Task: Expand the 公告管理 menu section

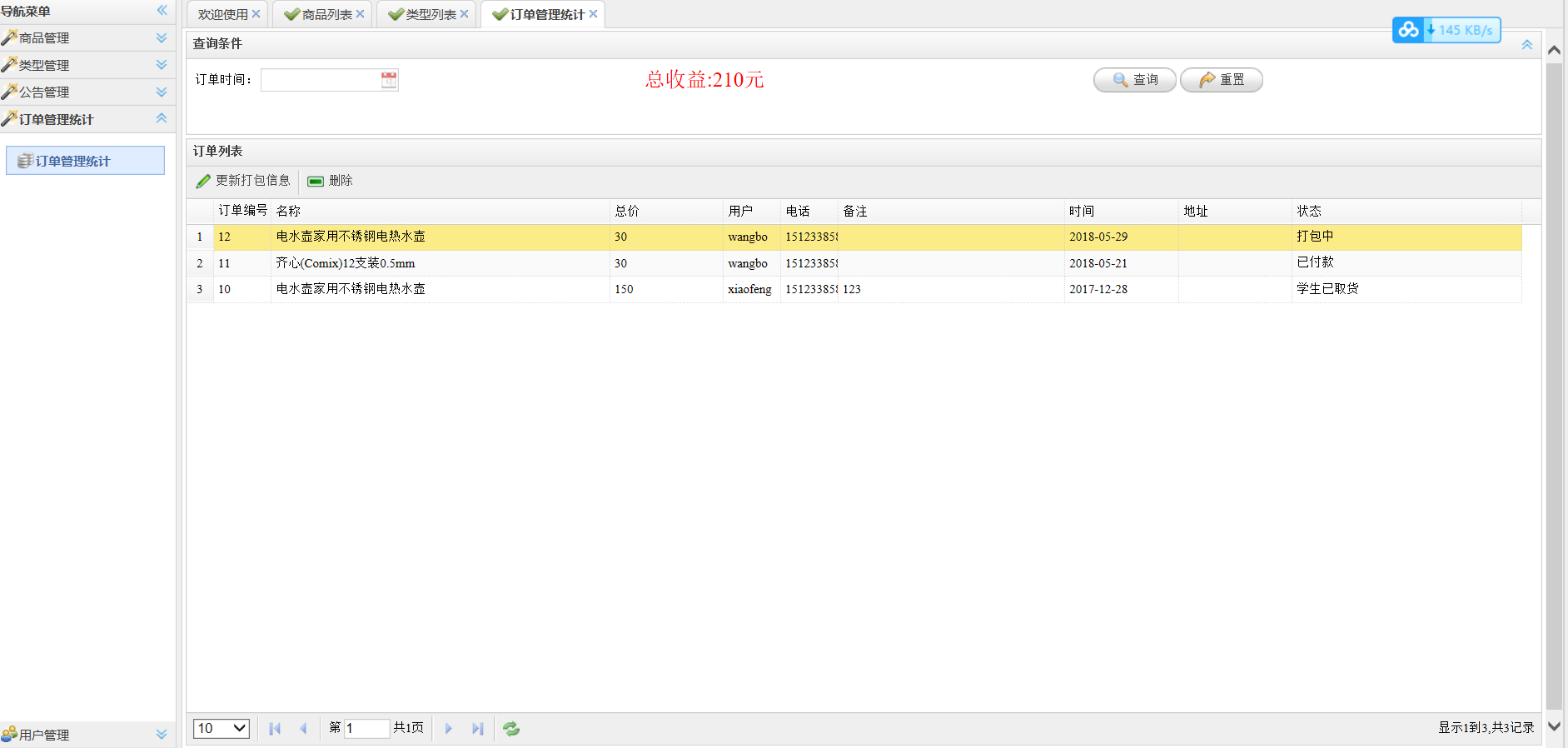Action: [162, 92]
